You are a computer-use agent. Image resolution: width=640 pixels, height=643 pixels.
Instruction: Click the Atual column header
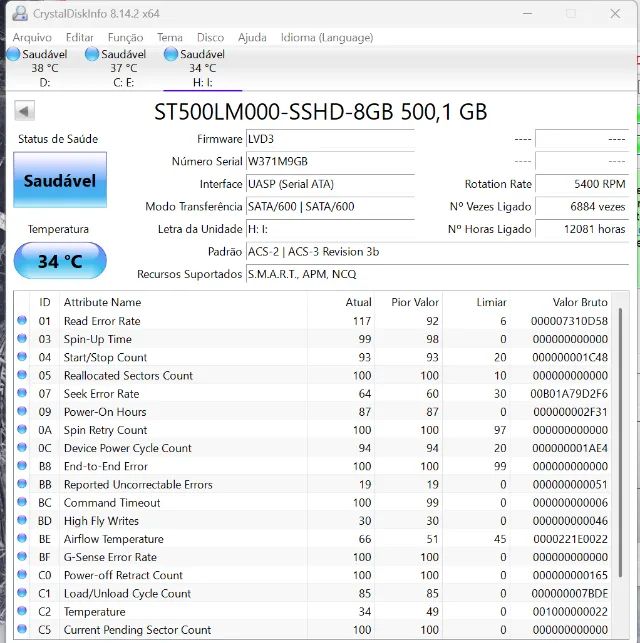pyautogui.click(x=341, y=302)
